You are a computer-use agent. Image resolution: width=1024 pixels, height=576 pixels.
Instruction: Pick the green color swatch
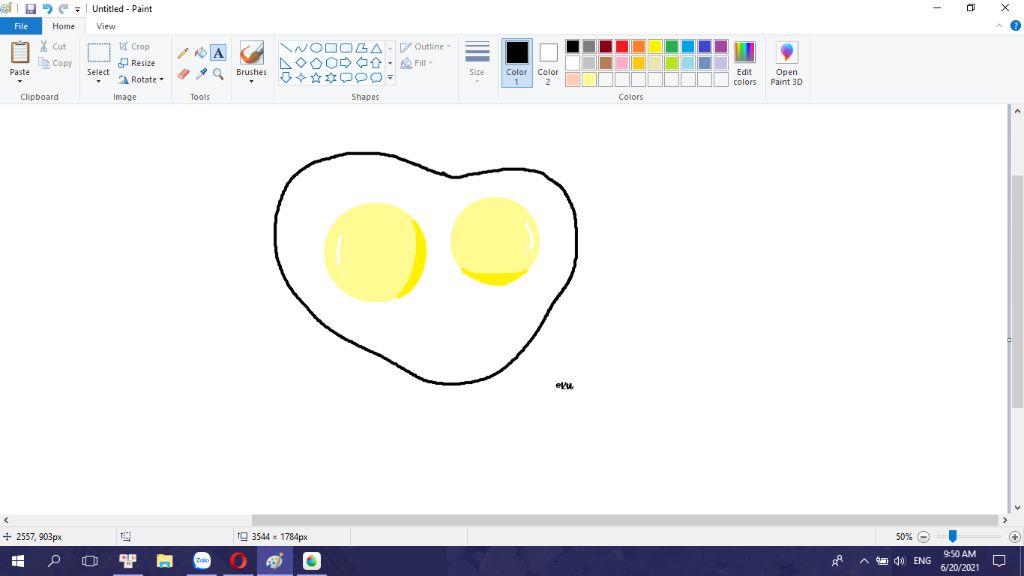click(x=671, y=46)
